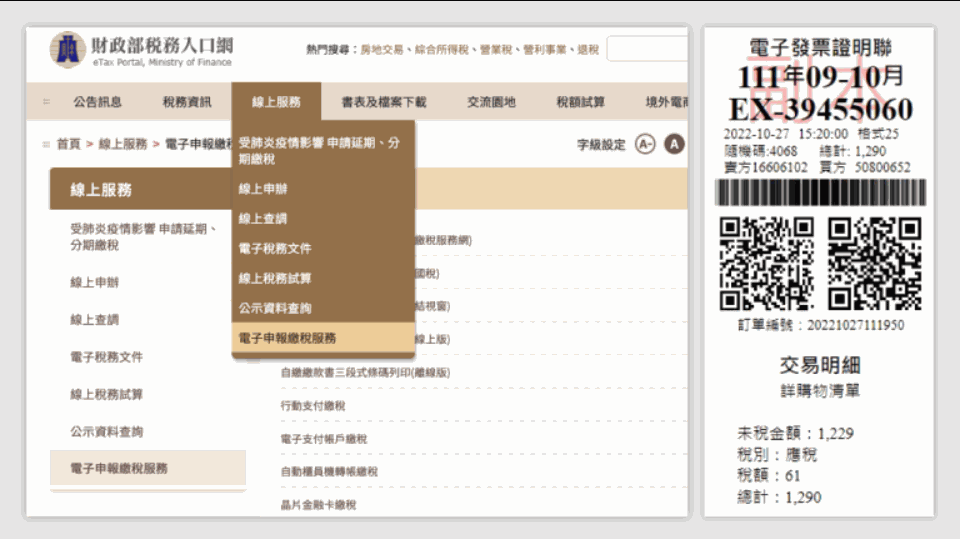Click the 交易明細 heading on invoice
Image resolution: width=960 pixels, height=539 pixels.
pos(820,366)
